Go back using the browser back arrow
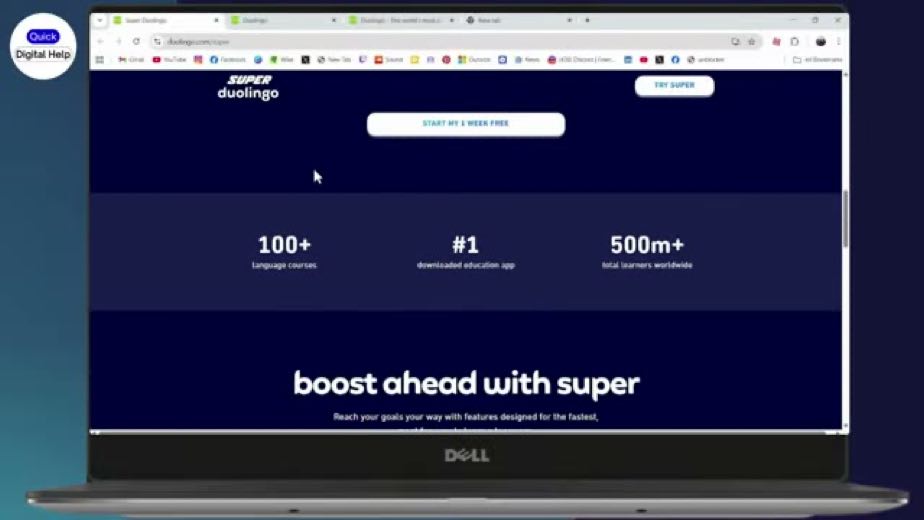Image resolution: width=924 pixels, height=520 pixels. point(100,42)
